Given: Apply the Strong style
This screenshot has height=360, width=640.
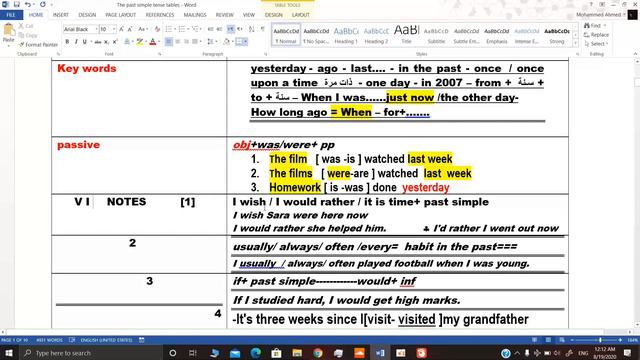Looking at the screenshot, I should [557, 36].
